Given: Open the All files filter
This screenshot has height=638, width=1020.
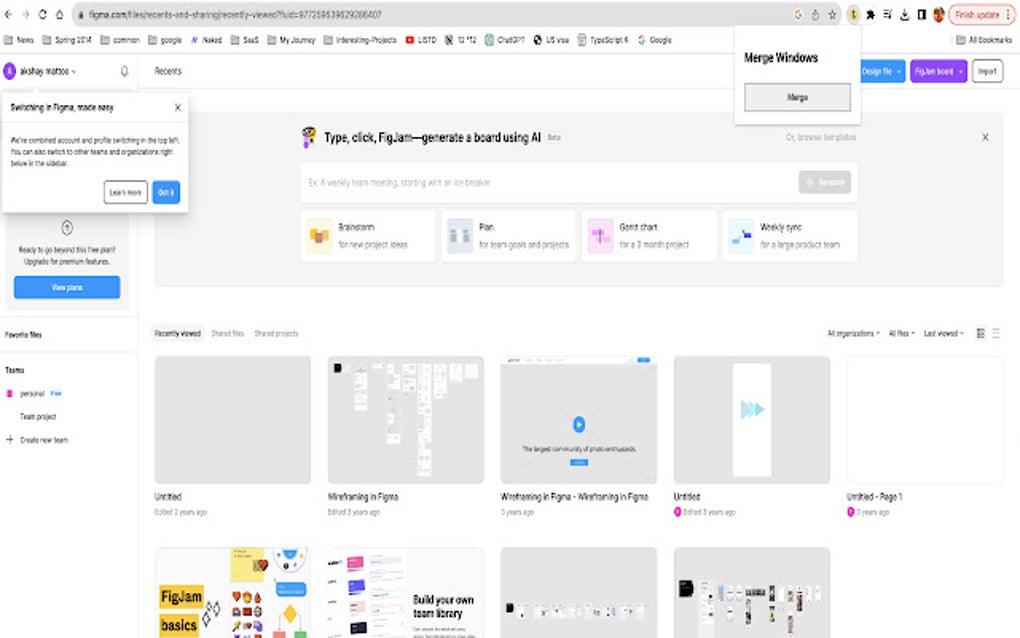Looking at the screenshot, I should pyautogui.click(x=902, y=333).
